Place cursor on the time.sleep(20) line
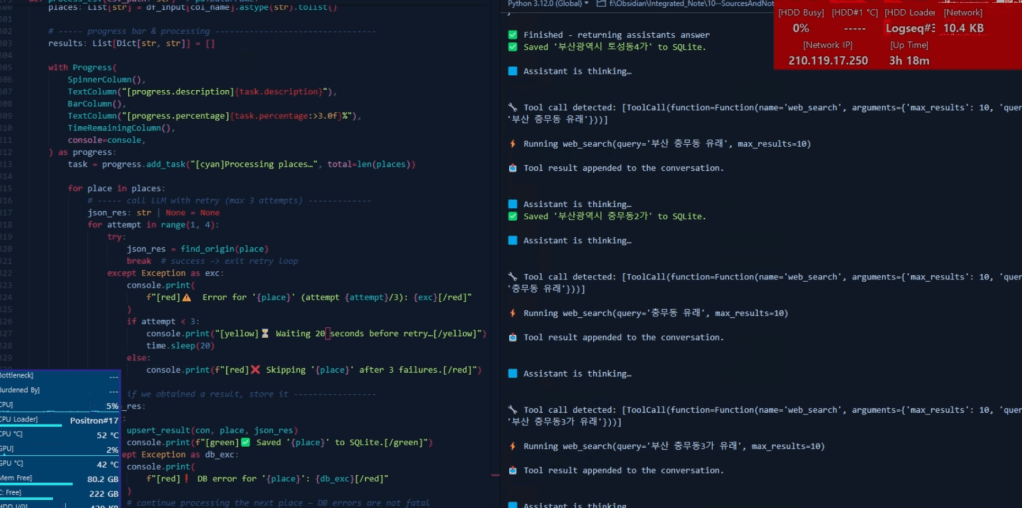Screen dimensions: 1022x508 171,344
